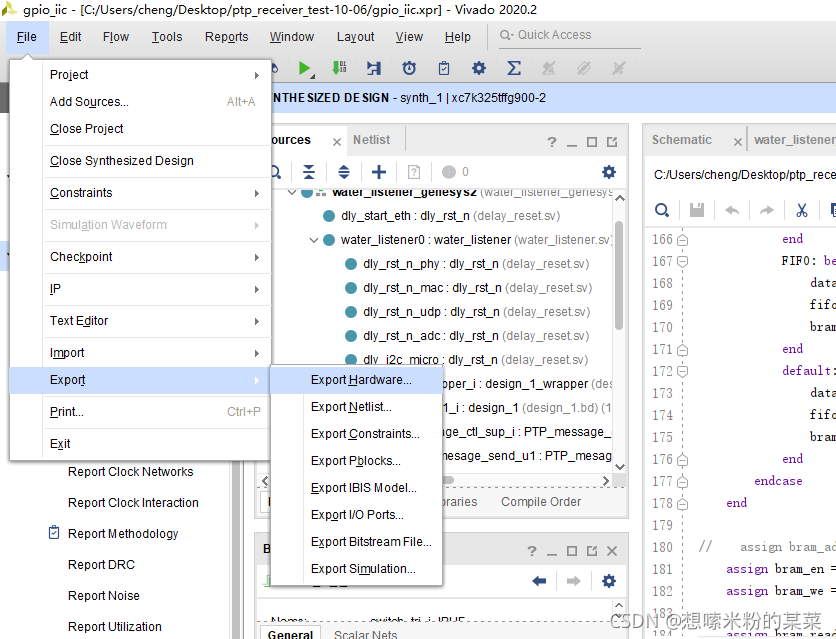Select Export Hardware... from submenu
This screenshot has height=639, width=836.
[356, 379]
